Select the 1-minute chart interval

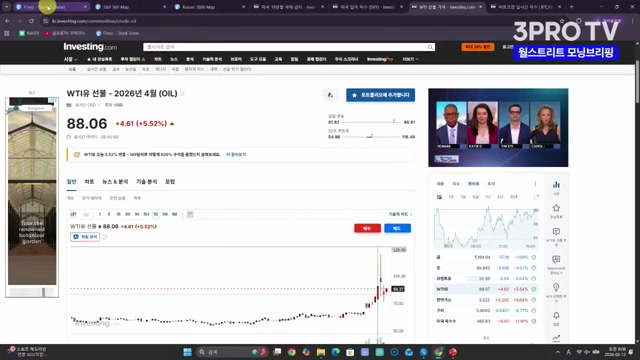tap(100, 214)
